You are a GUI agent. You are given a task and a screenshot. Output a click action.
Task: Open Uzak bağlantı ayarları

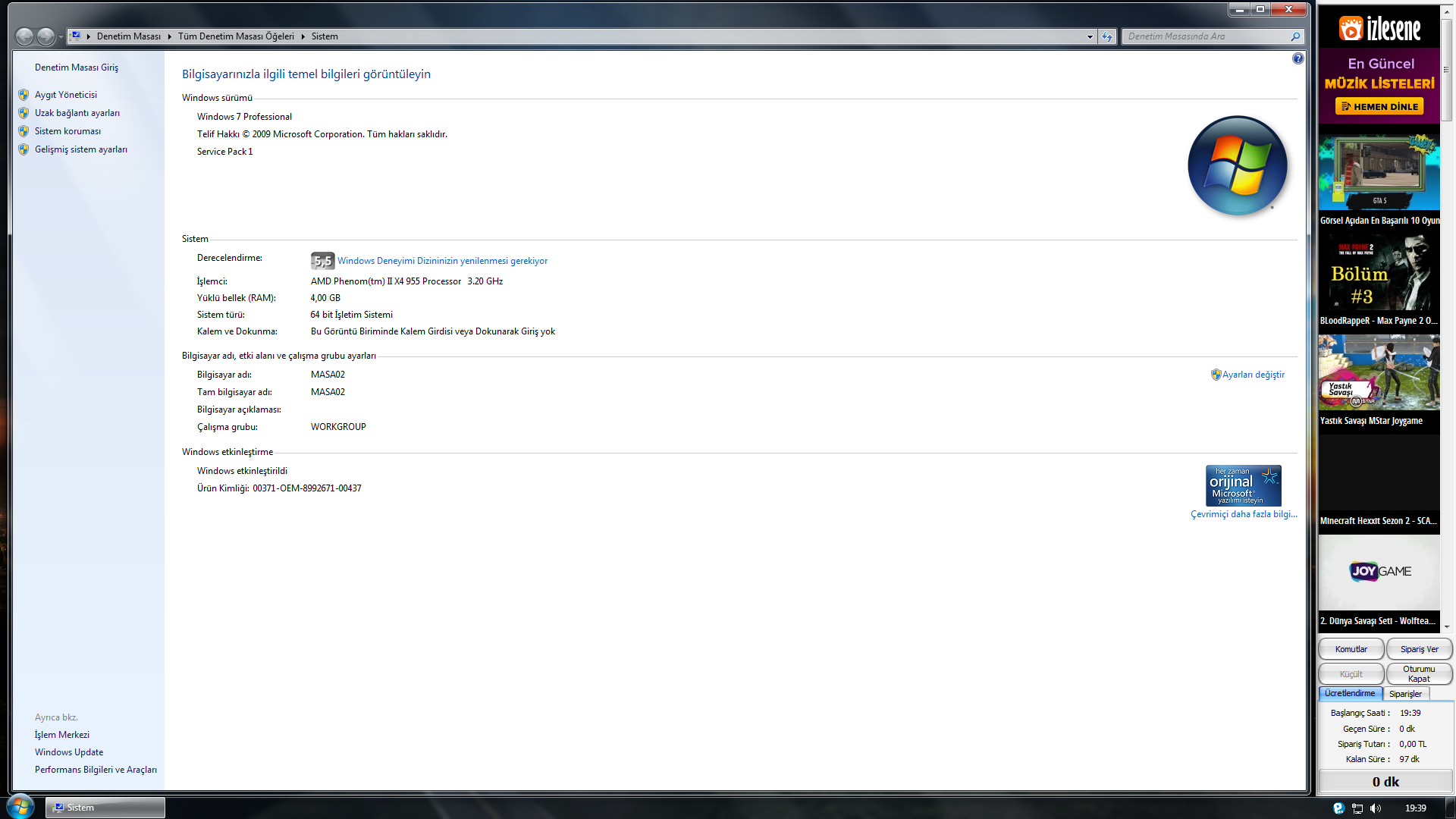point(77,113)
